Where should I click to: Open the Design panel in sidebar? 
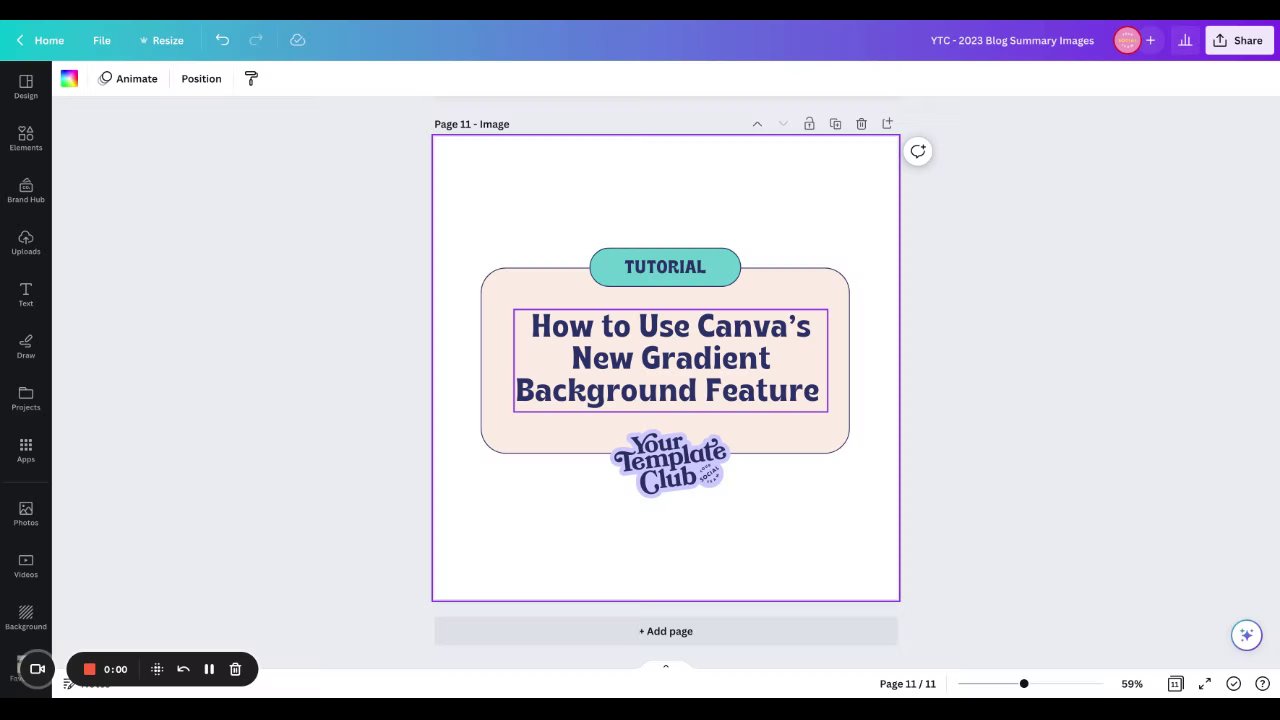[x=26, y=86]
